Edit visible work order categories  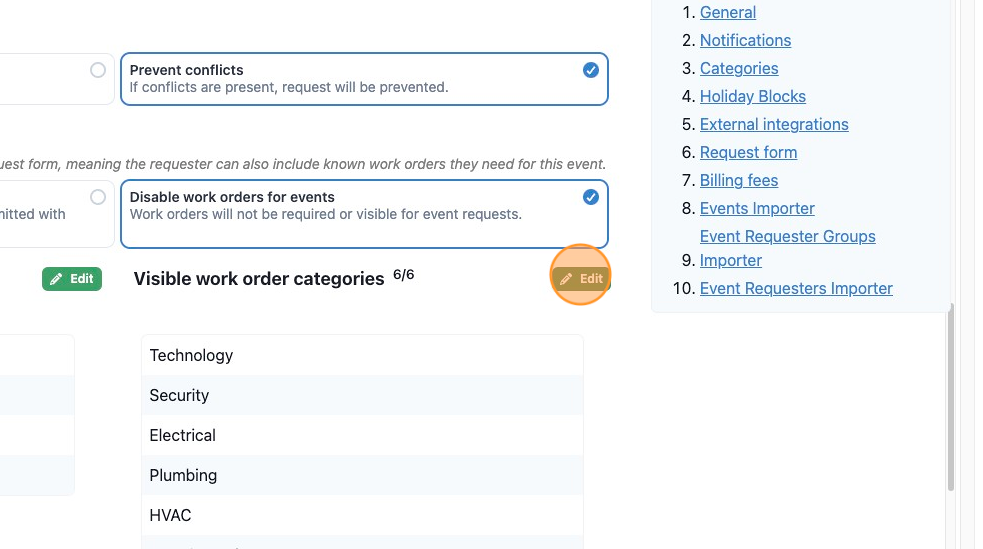[x=581, y=279]
